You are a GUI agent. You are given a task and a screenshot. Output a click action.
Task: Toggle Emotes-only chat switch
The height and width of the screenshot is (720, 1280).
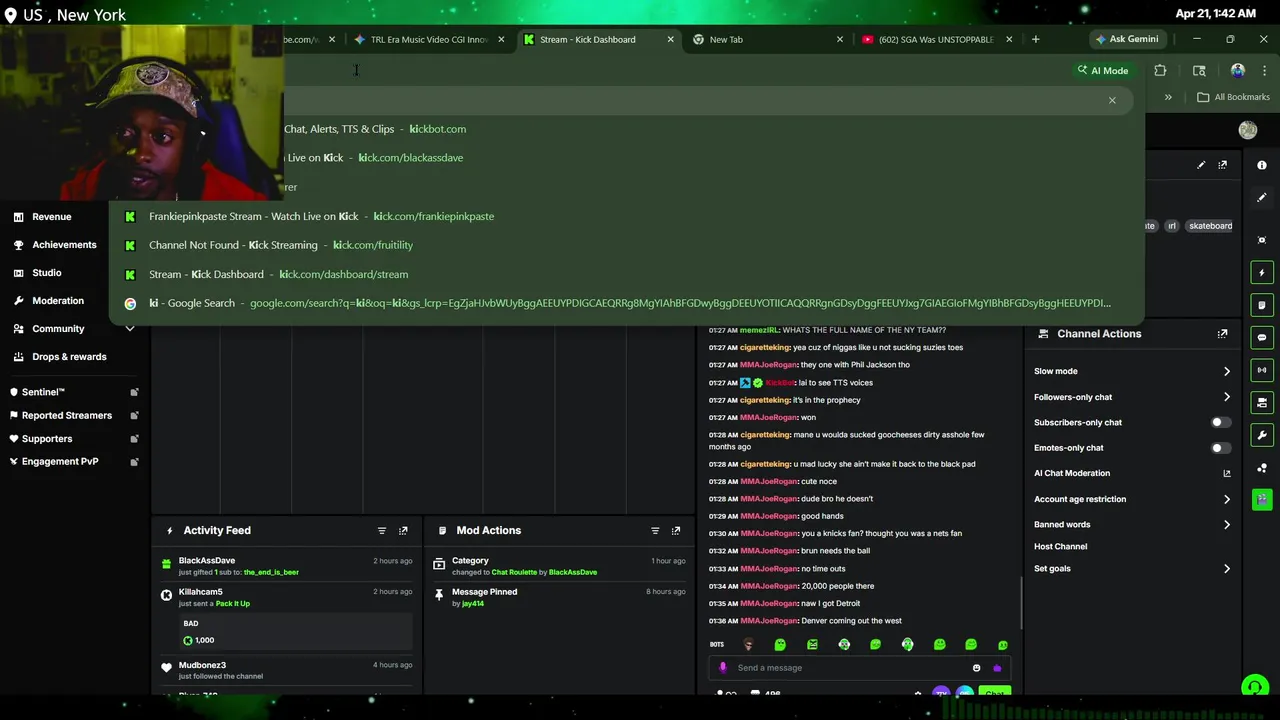pyautogui.click(x=1220, y=448)
